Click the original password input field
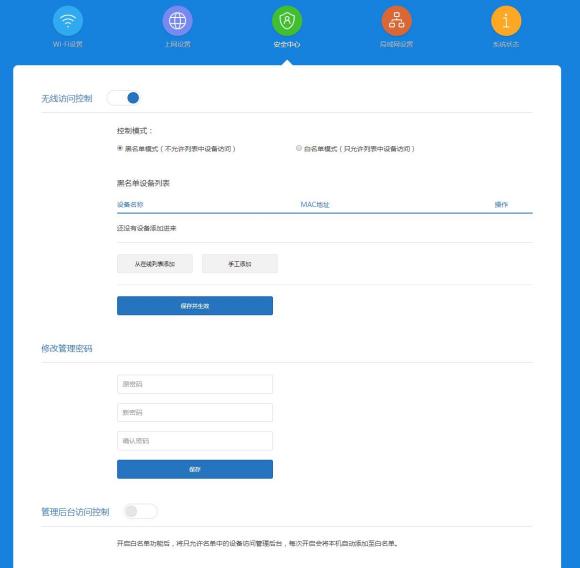 [x=195, y=384]
